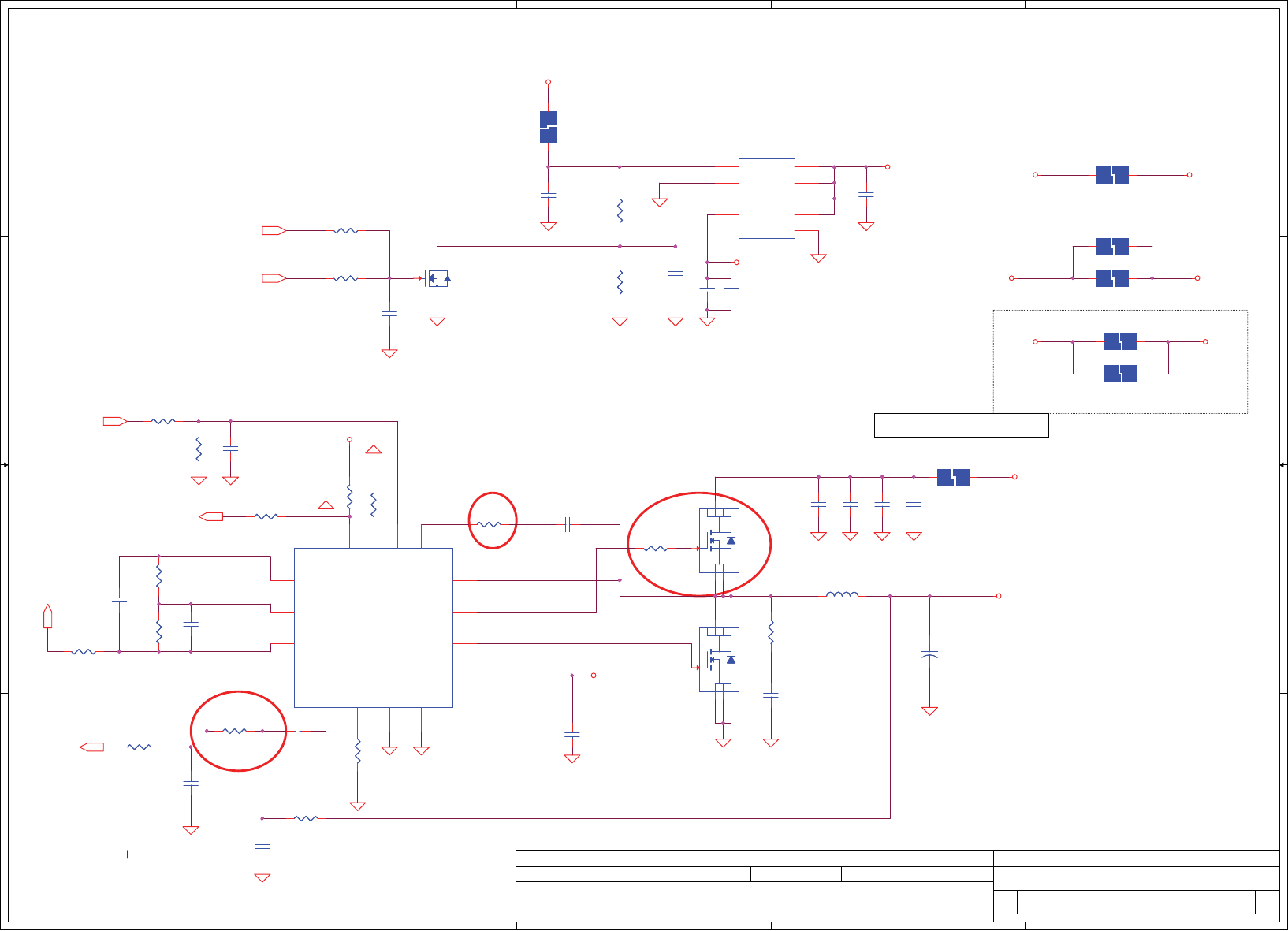Select the horizontal capacitor at controller's bottom-left corner
Image resolution: width=1288 pixels, height=931 pixels.
pyautogui.click(x=298, y=732)
